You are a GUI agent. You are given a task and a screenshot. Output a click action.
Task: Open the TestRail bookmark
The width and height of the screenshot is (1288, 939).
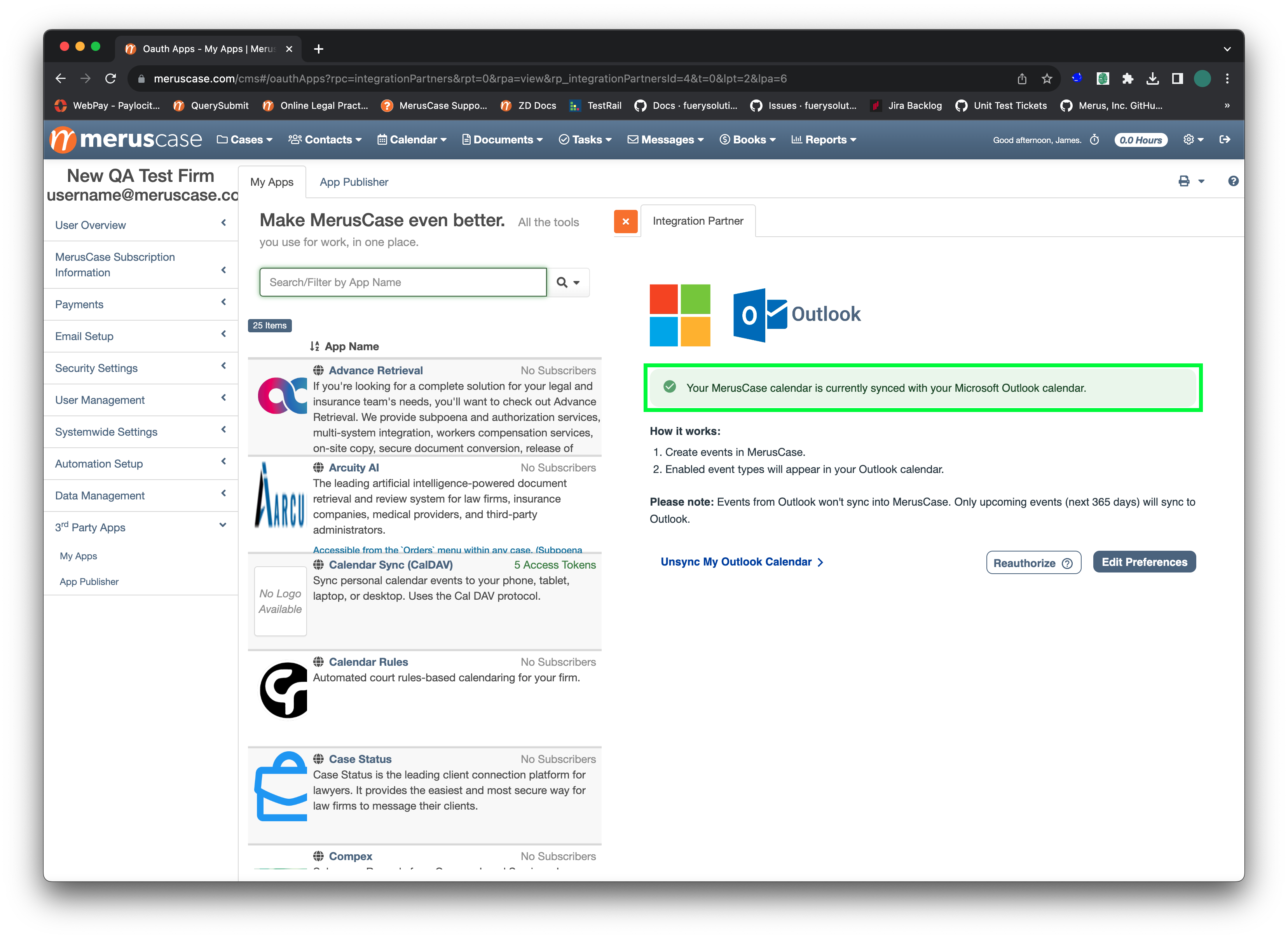pyautogui.click(x=596, y=106)
